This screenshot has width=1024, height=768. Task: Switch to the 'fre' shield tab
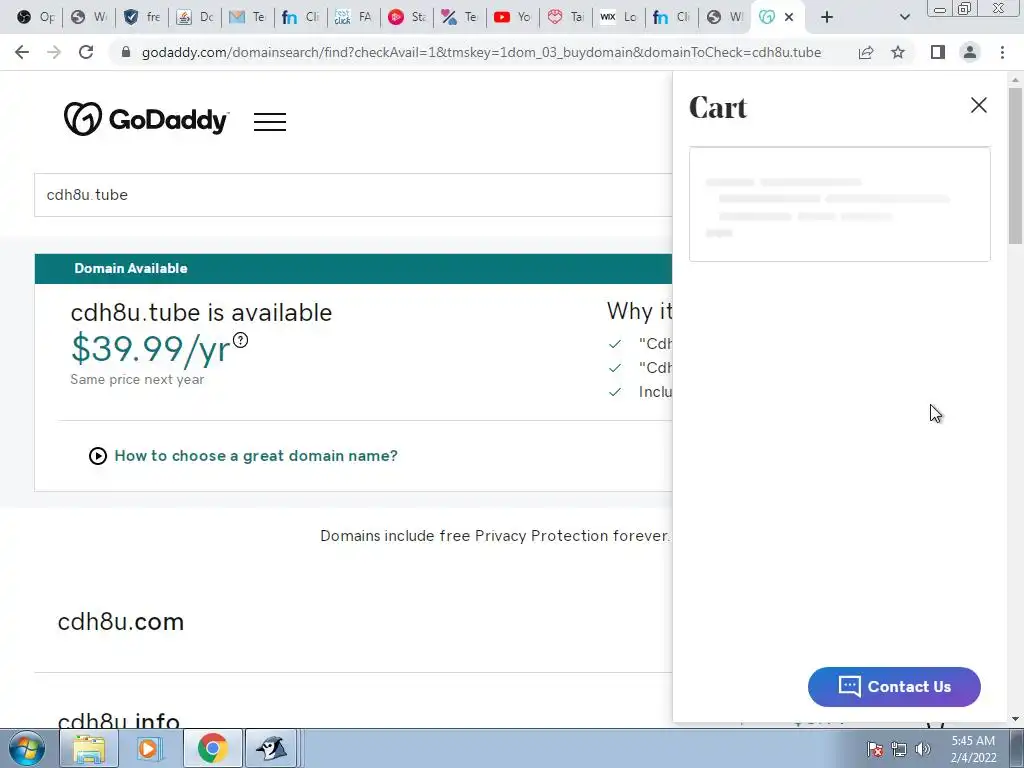[x=142, y=17]
